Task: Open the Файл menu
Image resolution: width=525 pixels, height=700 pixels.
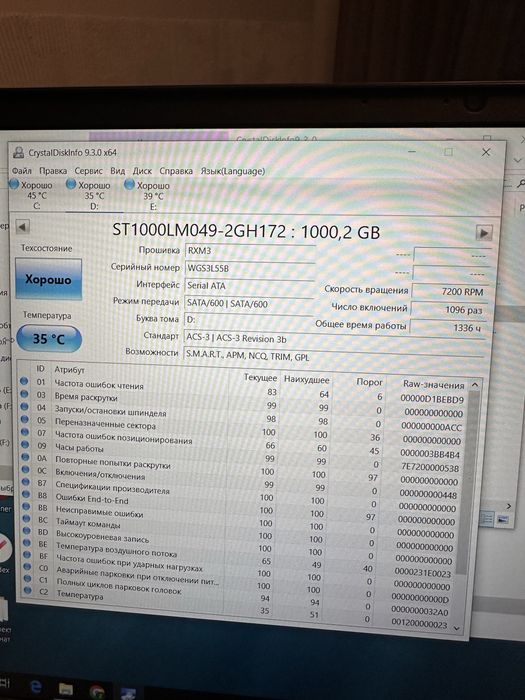Action: pos(21,171)
